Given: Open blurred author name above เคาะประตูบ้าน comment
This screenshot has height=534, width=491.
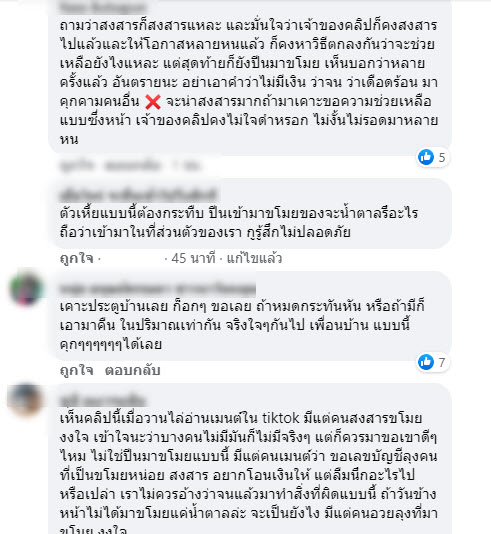Looking at the screenshot, I should (x=157, y=289).
